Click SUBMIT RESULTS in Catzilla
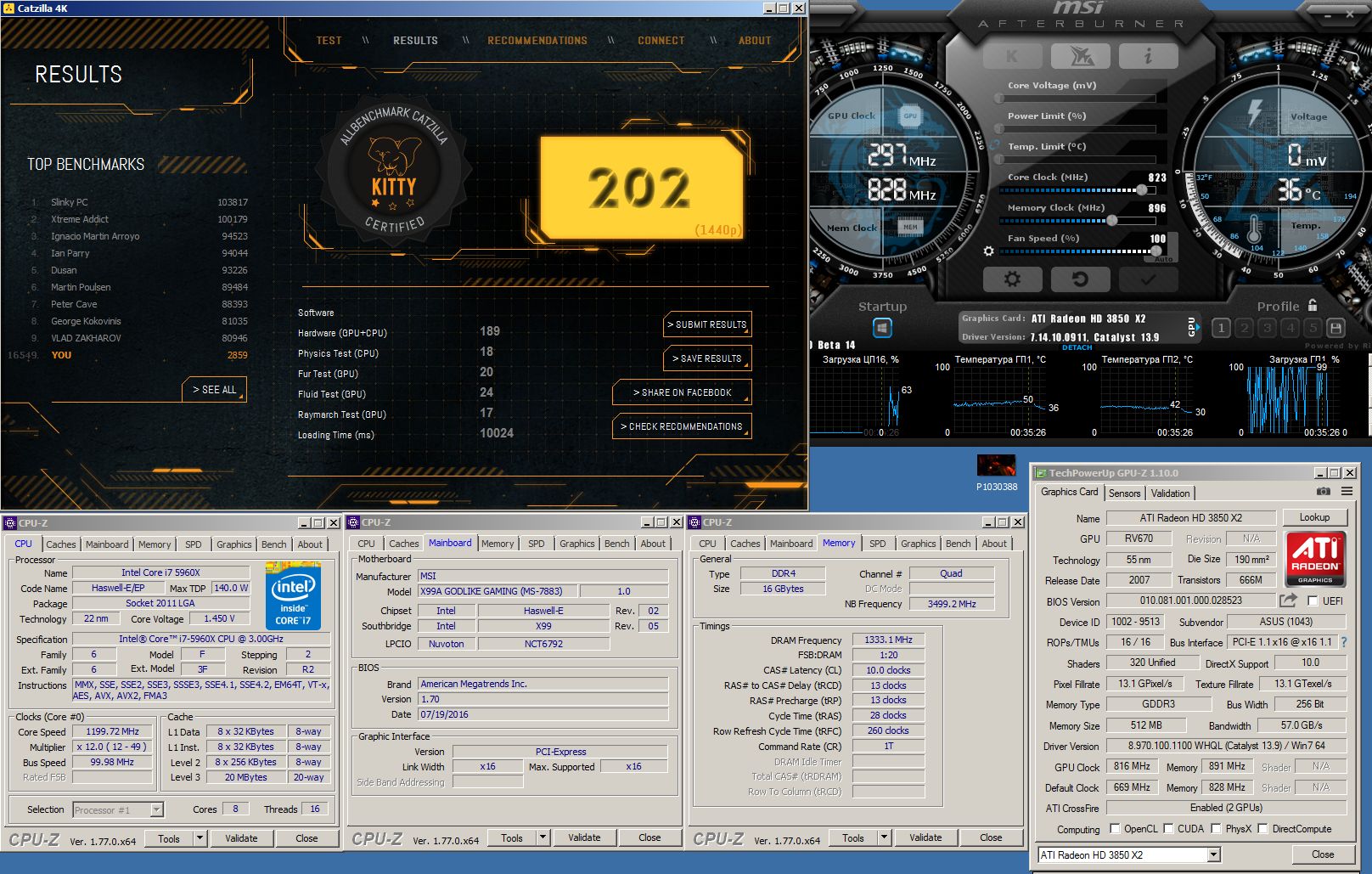The height and width of the screenshot is (874, 1372). pos(707,324)
